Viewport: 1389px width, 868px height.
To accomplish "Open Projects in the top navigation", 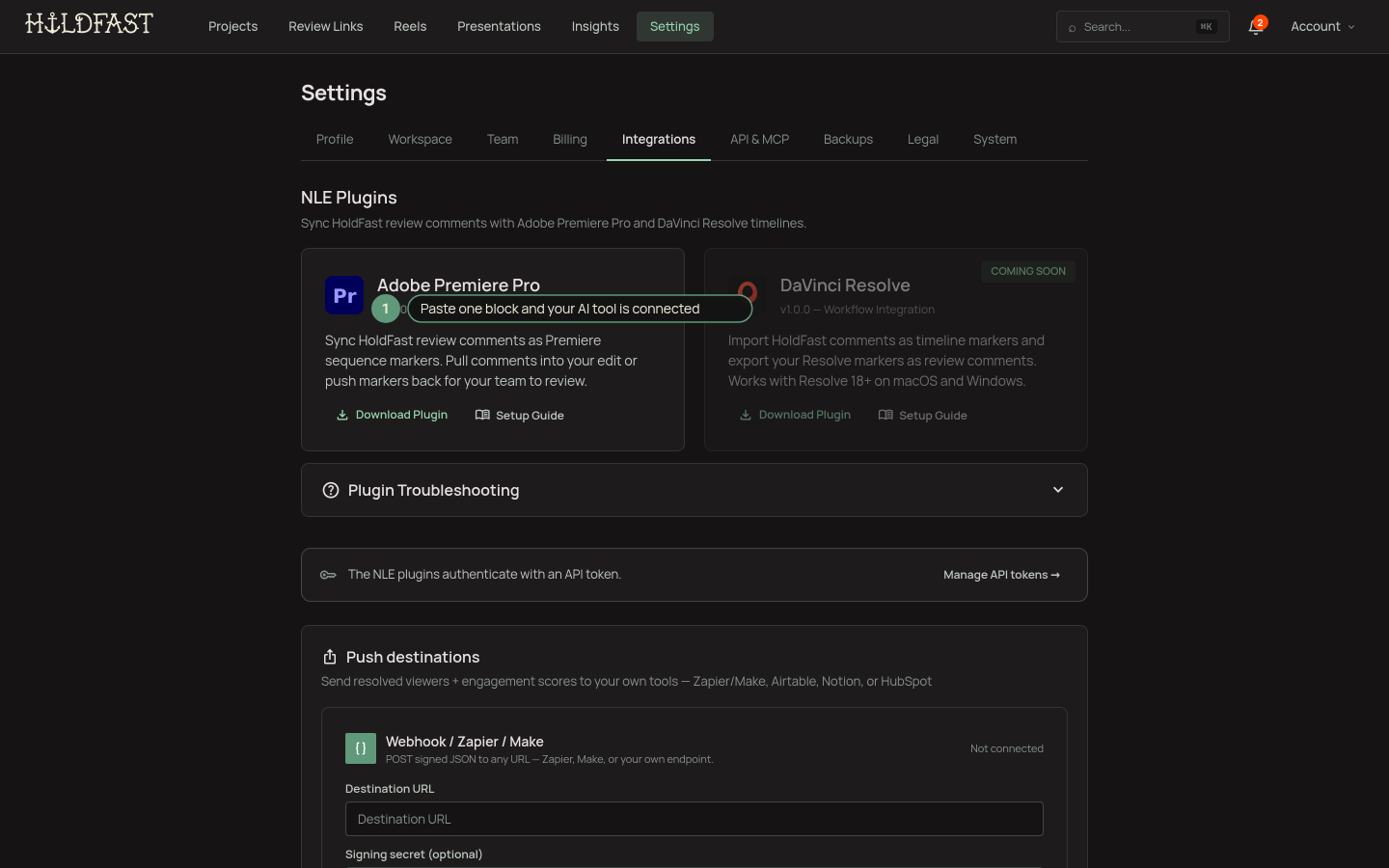I will [232, 26].
